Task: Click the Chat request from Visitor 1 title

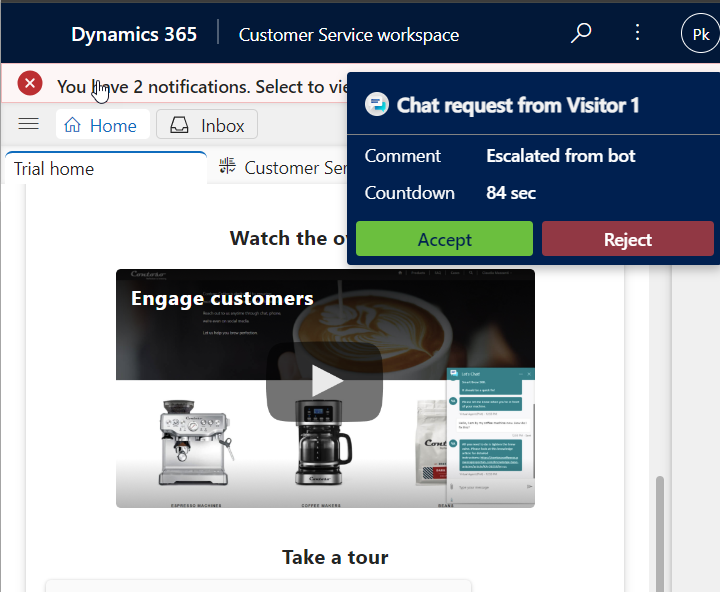Action: 517,105
